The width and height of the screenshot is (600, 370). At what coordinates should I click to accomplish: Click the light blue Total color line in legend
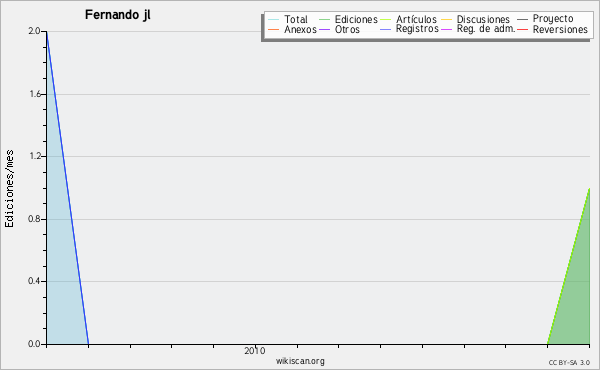coord(274,19)
